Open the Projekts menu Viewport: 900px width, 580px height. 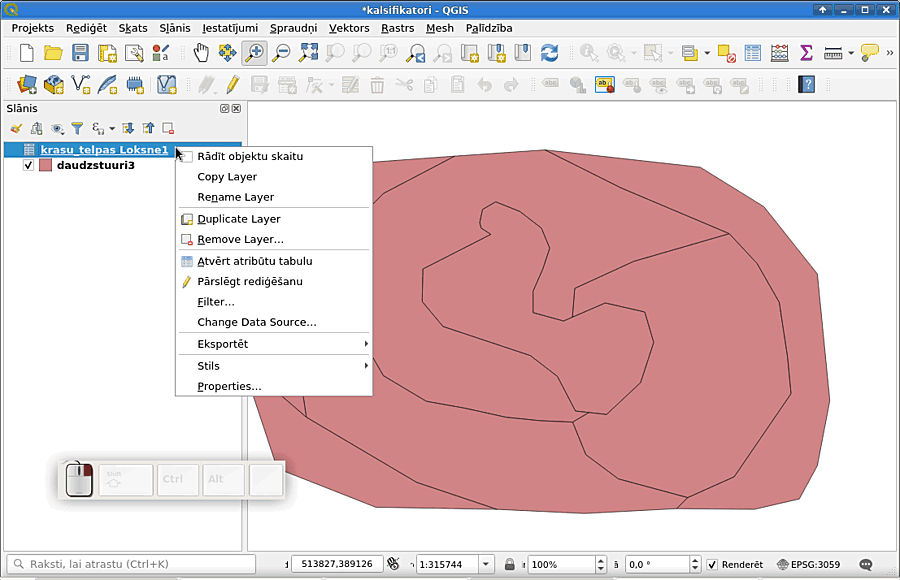(33, 28)
